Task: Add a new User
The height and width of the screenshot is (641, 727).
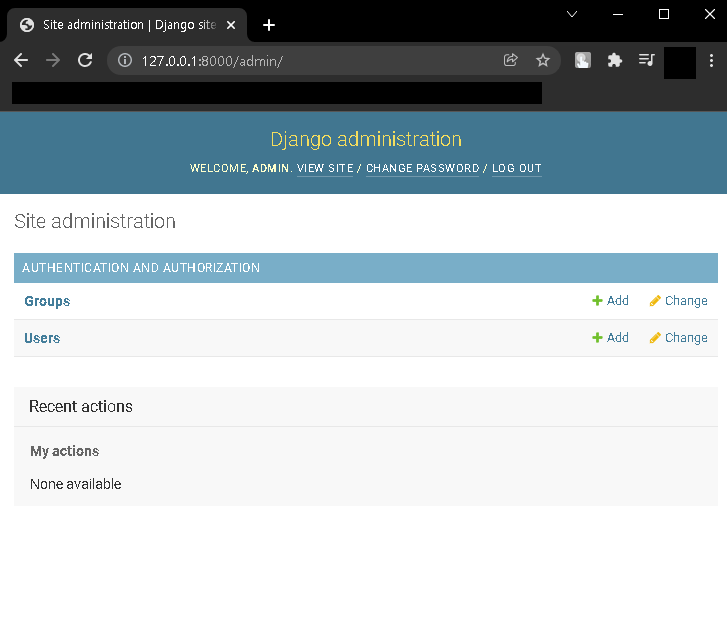Action: click(611, 338)
